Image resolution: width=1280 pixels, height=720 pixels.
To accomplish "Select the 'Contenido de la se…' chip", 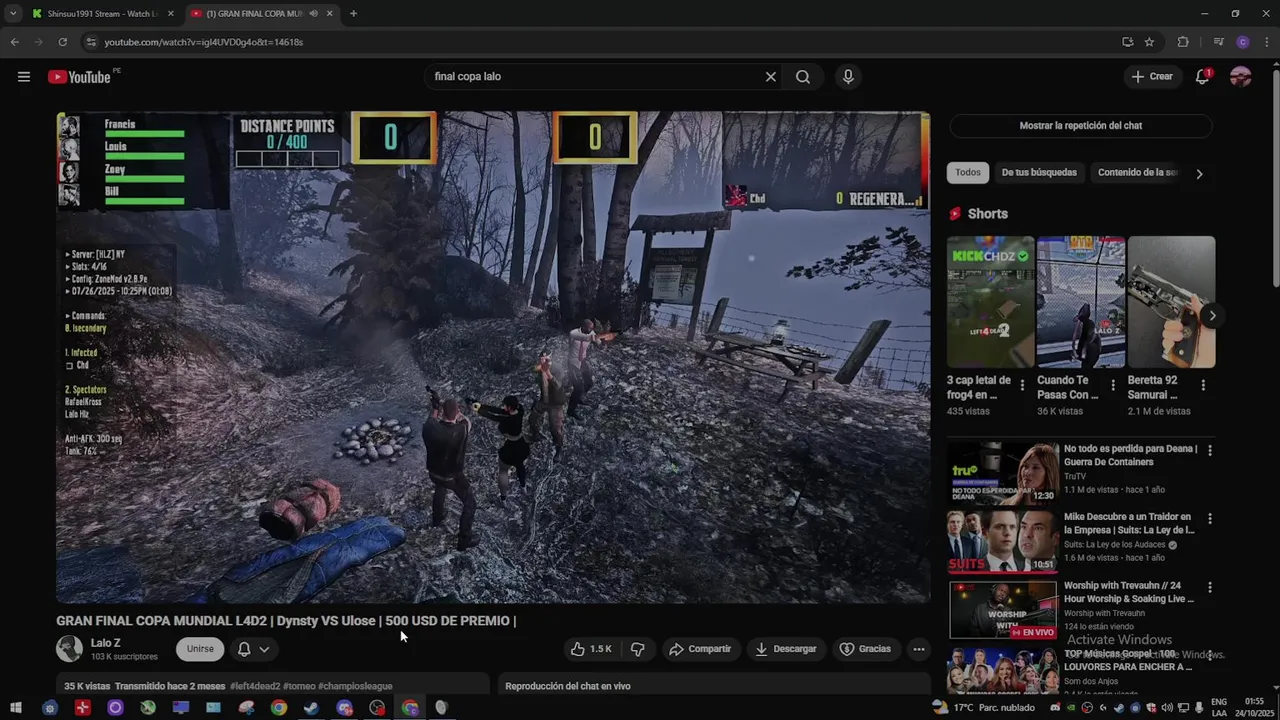I will point(1137,172).
